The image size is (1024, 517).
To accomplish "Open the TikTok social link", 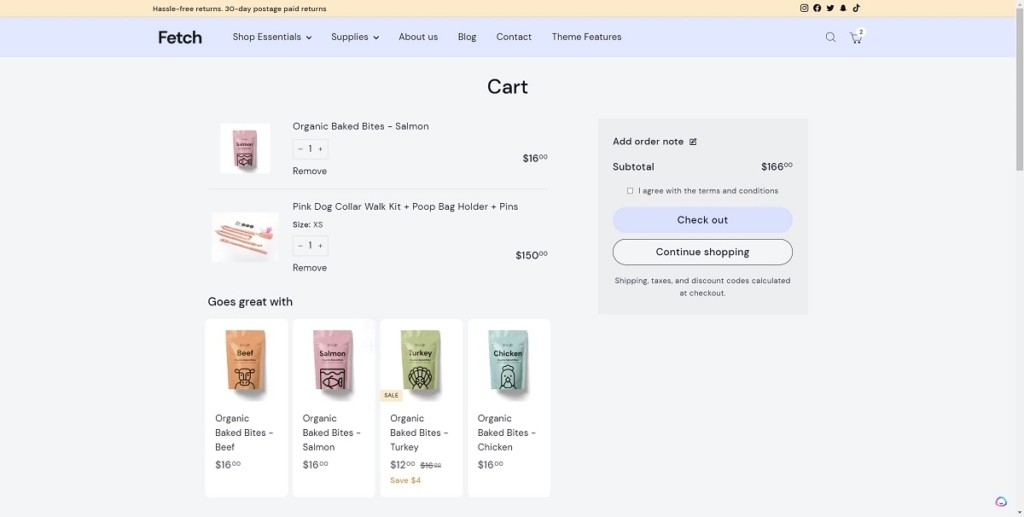I will tap(856, 8).
